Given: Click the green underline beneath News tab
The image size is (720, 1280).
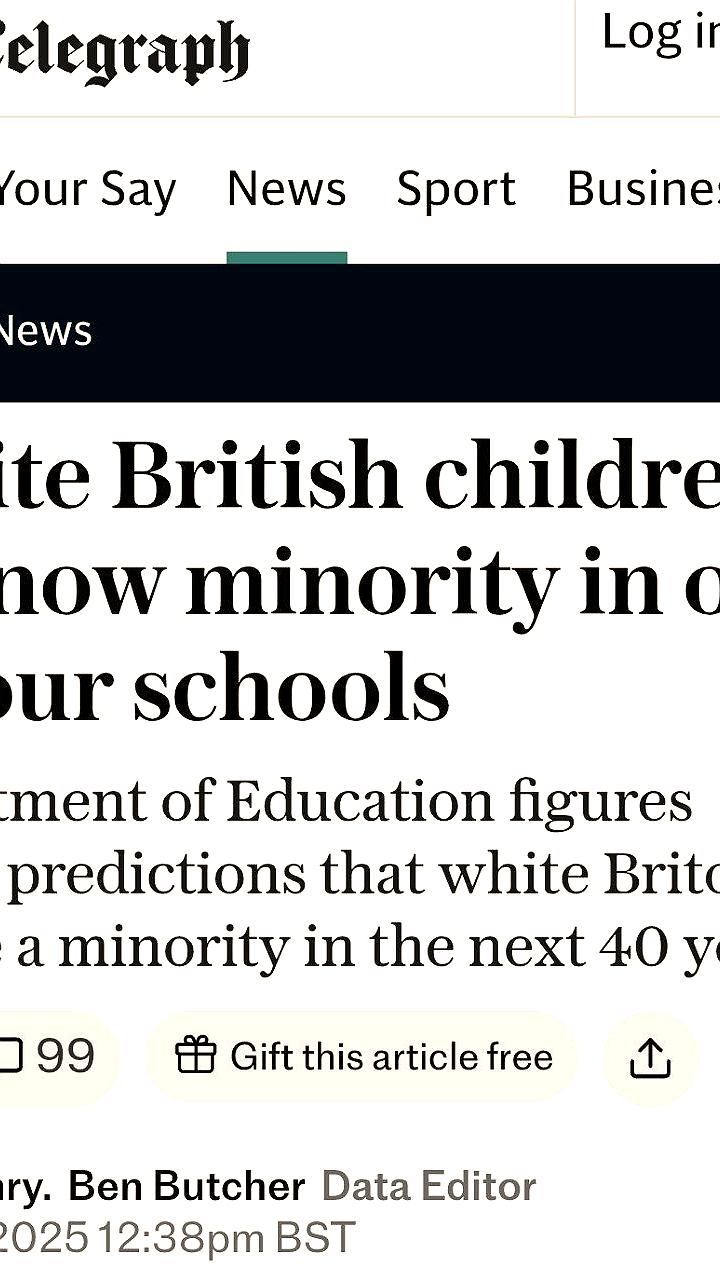Looking at the screenshot, I should coord(287,258).
